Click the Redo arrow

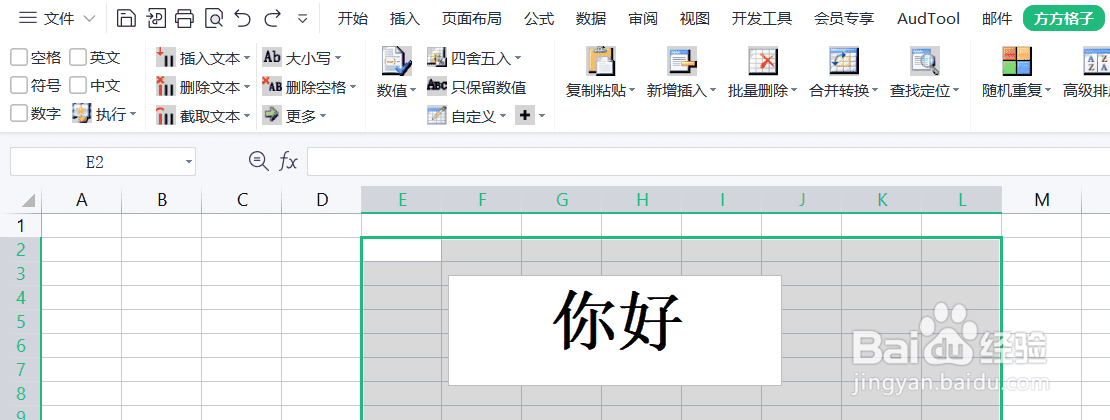pos(273,18)
